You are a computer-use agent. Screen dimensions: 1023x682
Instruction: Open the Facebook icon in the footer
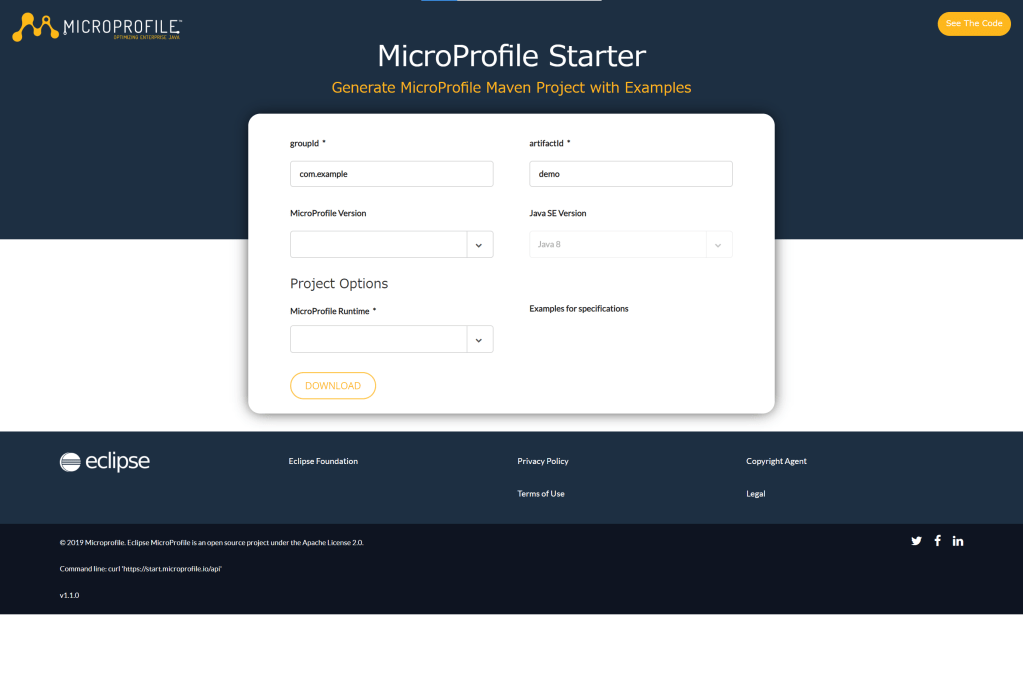[x=938, y=541]
